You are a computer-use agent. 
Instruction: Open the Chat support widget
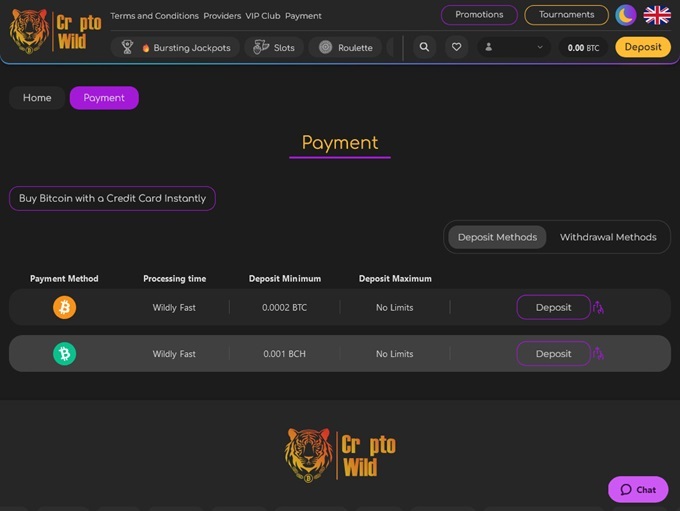(x=637, y=489)
